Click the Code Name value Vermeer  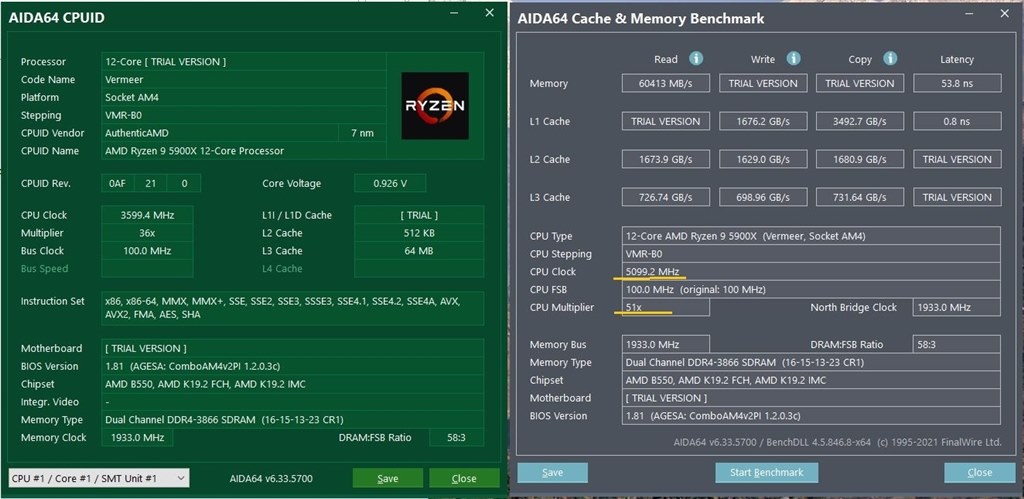244,79
